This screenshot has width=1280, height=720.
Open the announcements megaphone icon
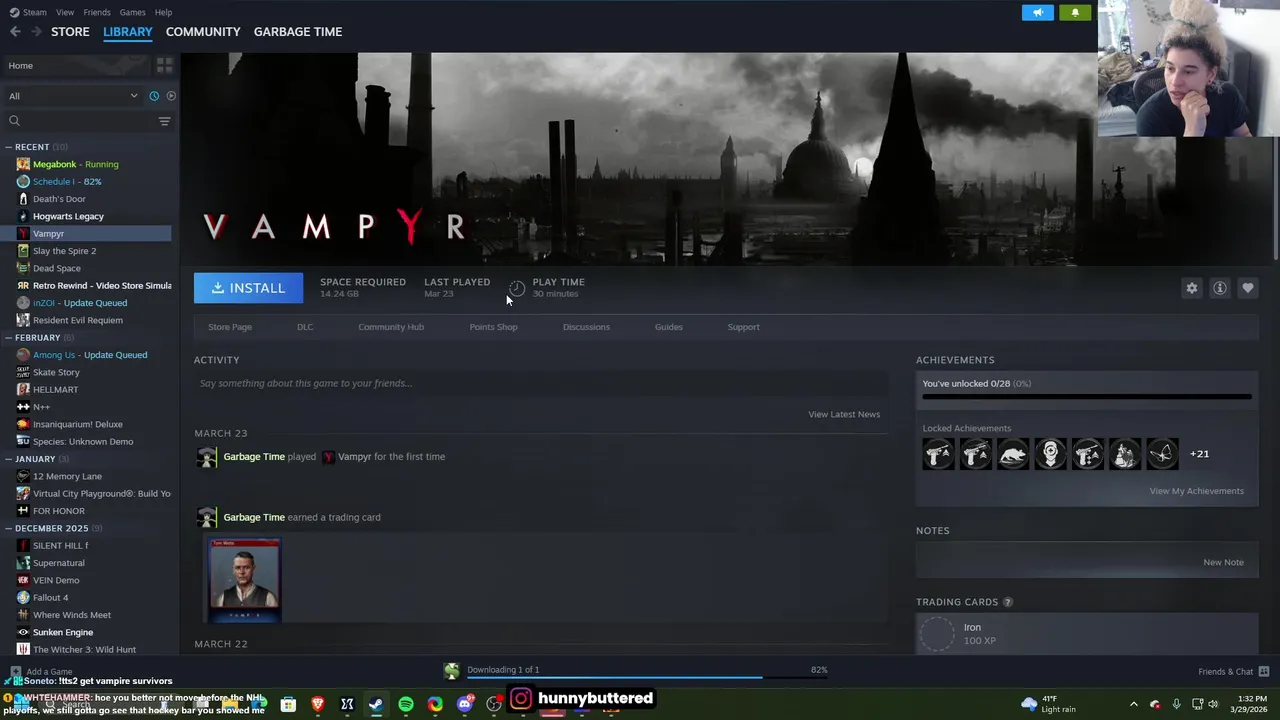click(1038, 12)
